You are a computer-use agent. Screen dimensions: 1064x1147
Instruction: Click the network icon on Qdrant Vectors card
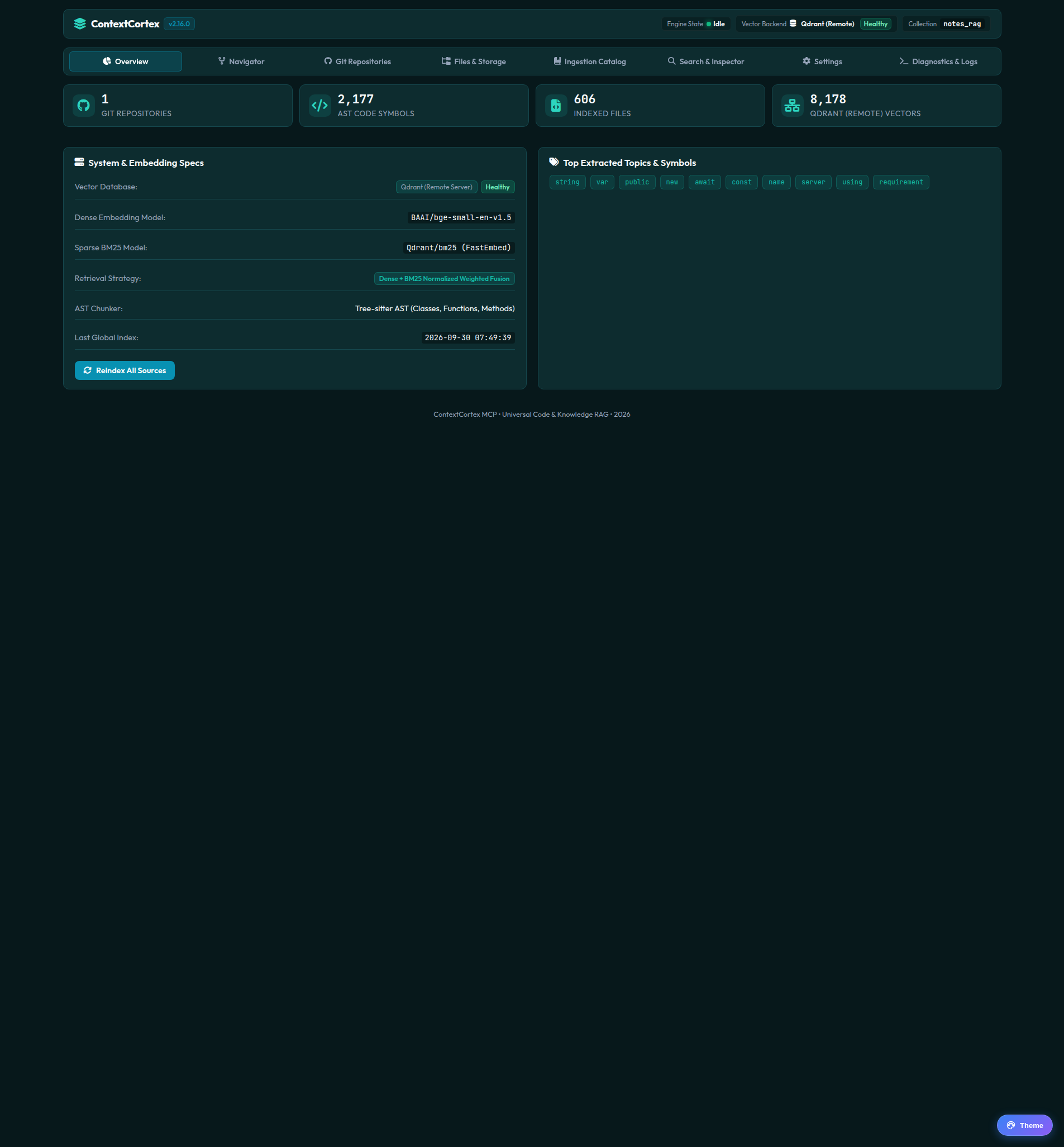click(x=792, y=106)
